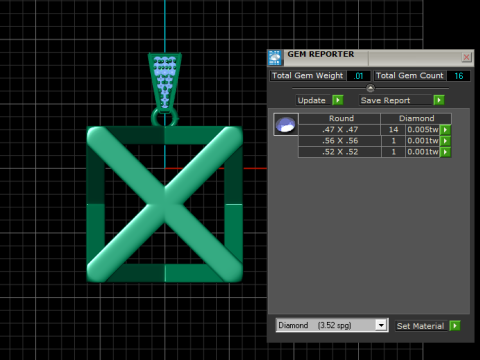Click green arrow next to Save Report
480x360 pixels.
point(439,100)
